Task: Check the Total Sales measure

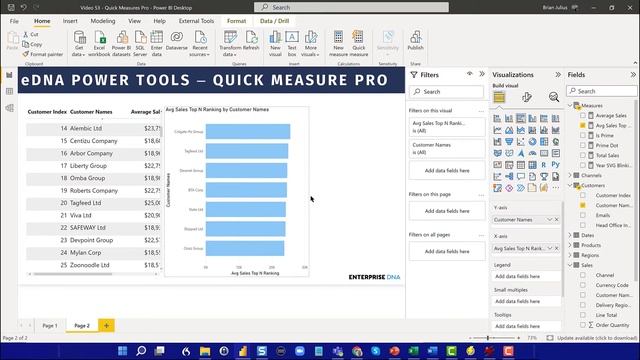Action: tap(583, 155)
